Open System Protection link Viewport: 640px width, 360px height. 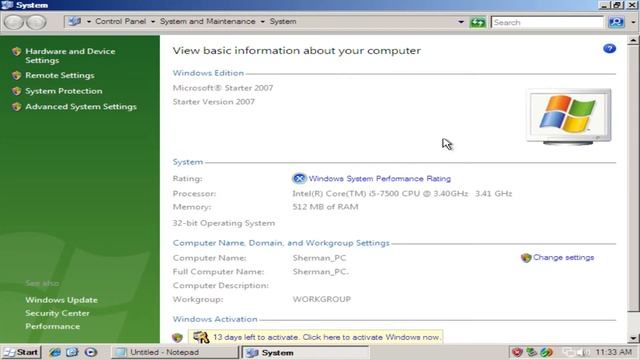[x=64, y=91]
